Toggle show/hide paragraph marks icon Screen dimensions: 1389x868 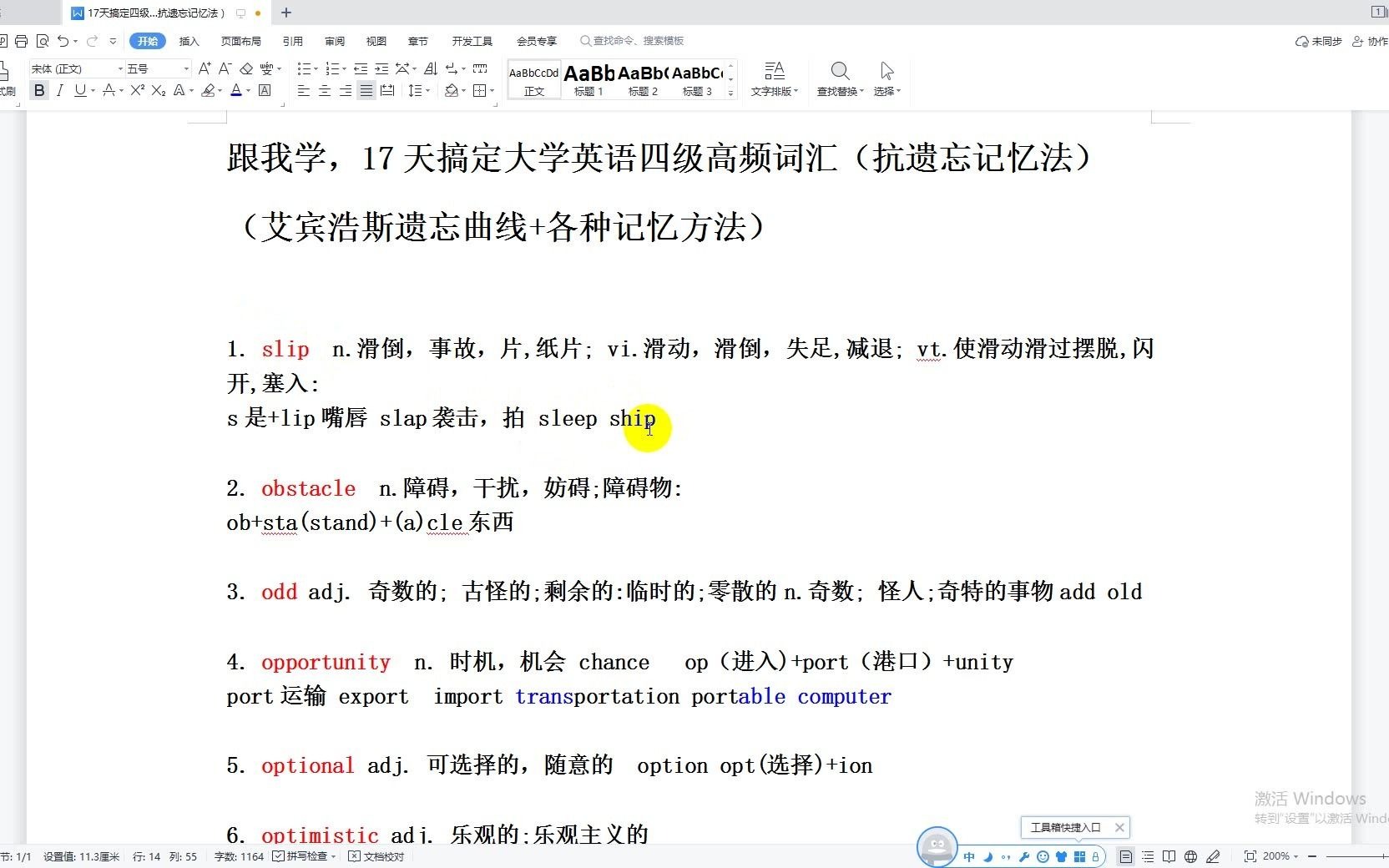click(452, 68)
